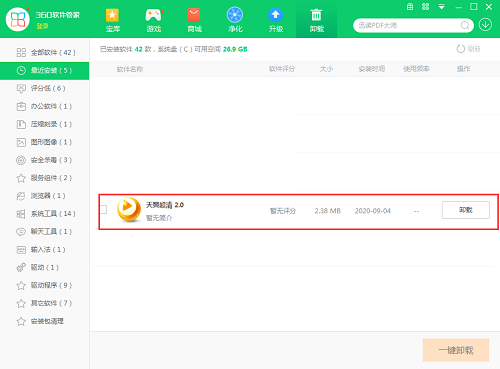Open the 商城 shopping bag icon
The image size is (500, 369).
pos(194,15)
